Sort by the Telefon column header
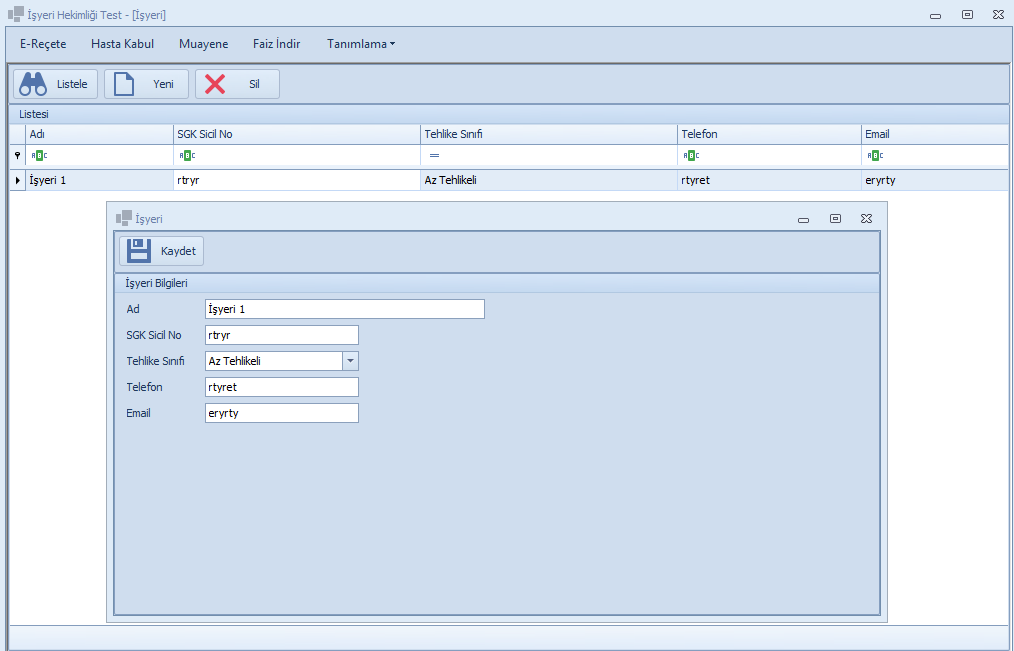 [770, 134]
